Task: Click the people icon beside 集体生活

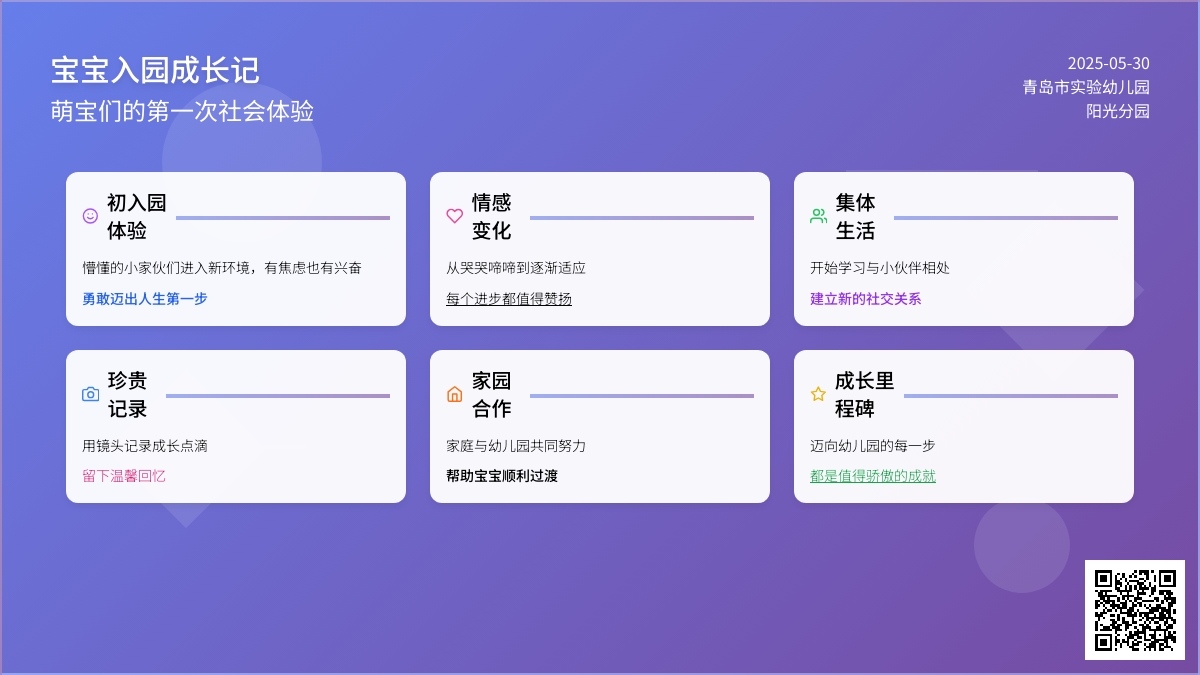Action: tap(818, 216)
